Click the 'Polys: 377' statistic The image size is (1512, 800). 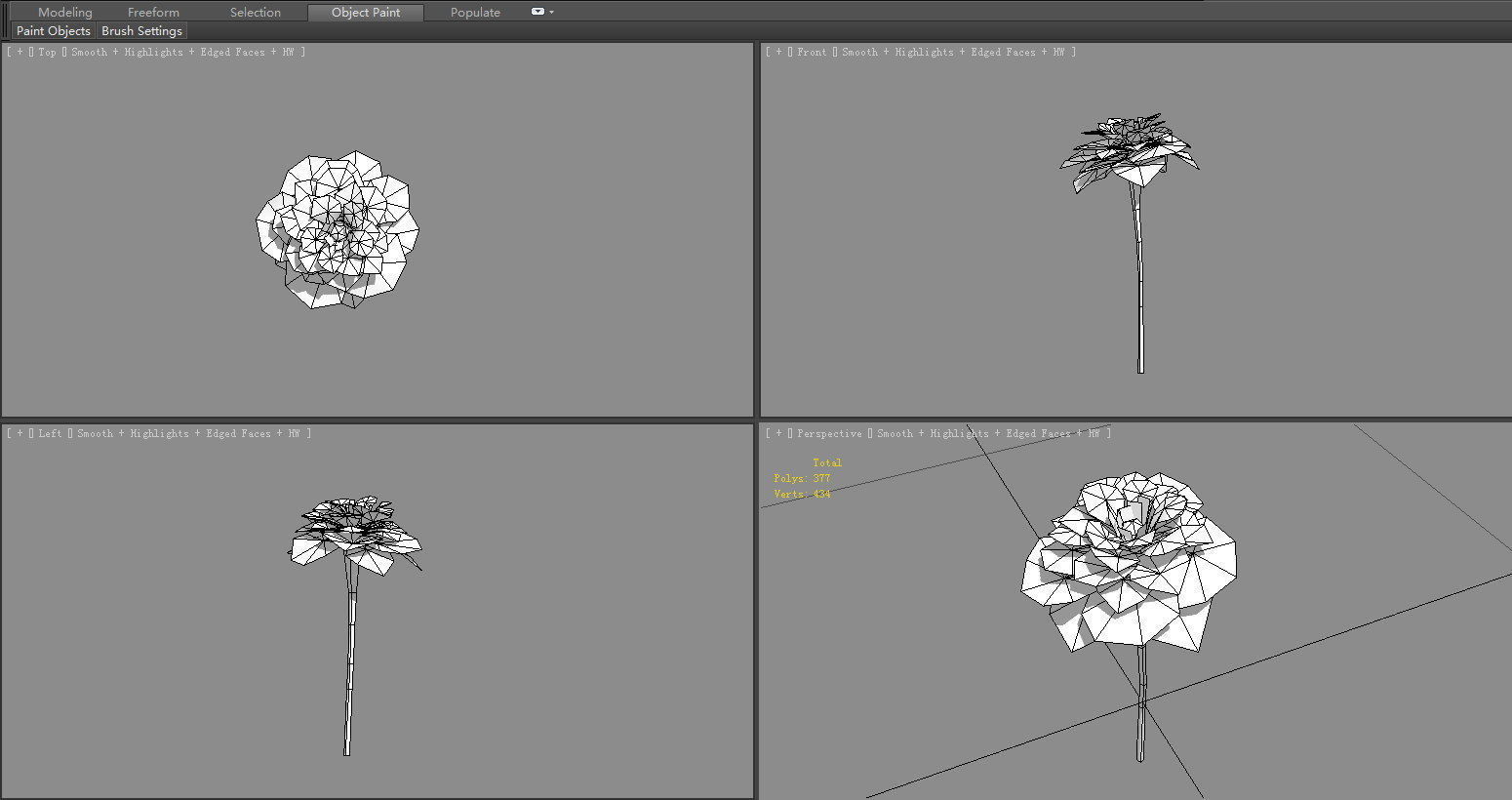[x=802, y=479]
